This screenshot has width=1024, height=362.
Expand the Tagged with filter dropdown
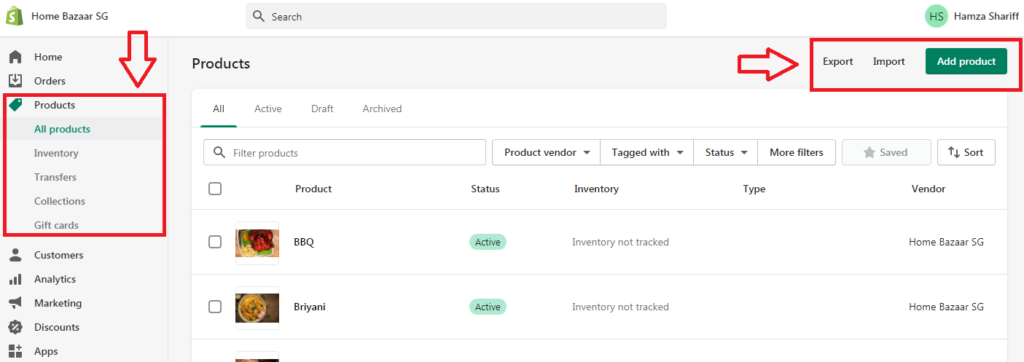tap(647, 152)
